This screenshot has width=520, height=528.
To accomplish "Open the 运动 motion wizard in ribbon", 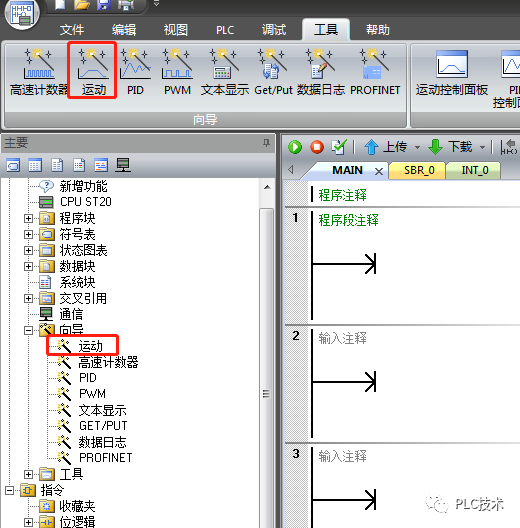I will (93, 71).
